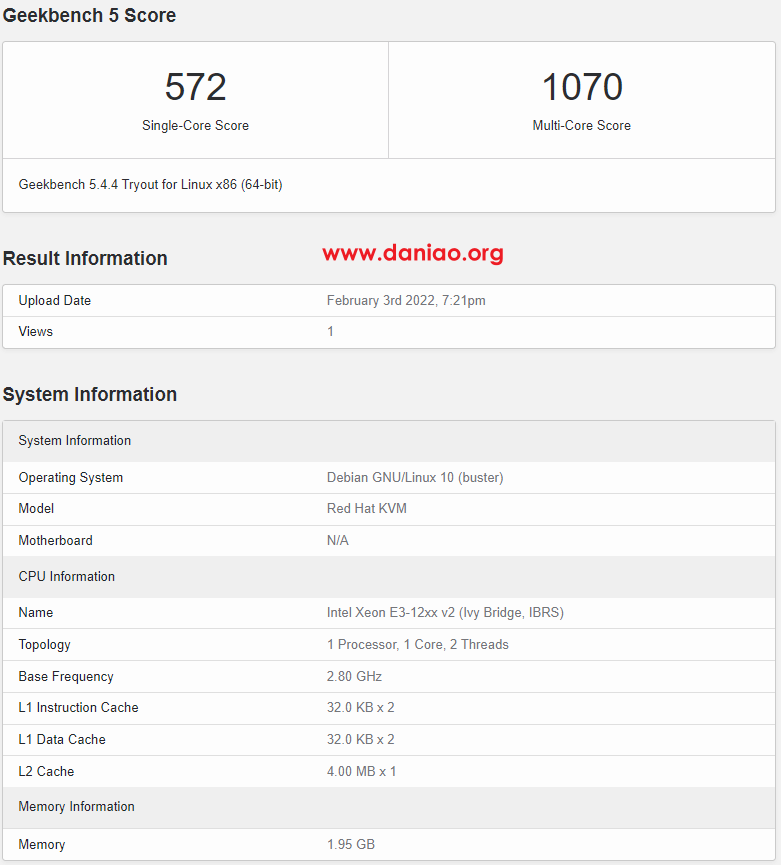Click the 'L1 Instruction Cache' label
The image size is (781, 865).
tap(78, 708)
